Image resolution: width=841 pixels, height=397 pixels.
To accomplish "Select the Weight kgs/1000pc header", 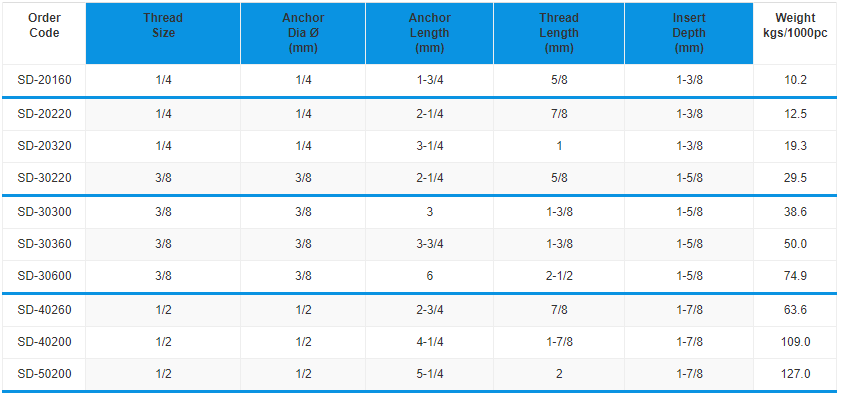I will point(795,26).
